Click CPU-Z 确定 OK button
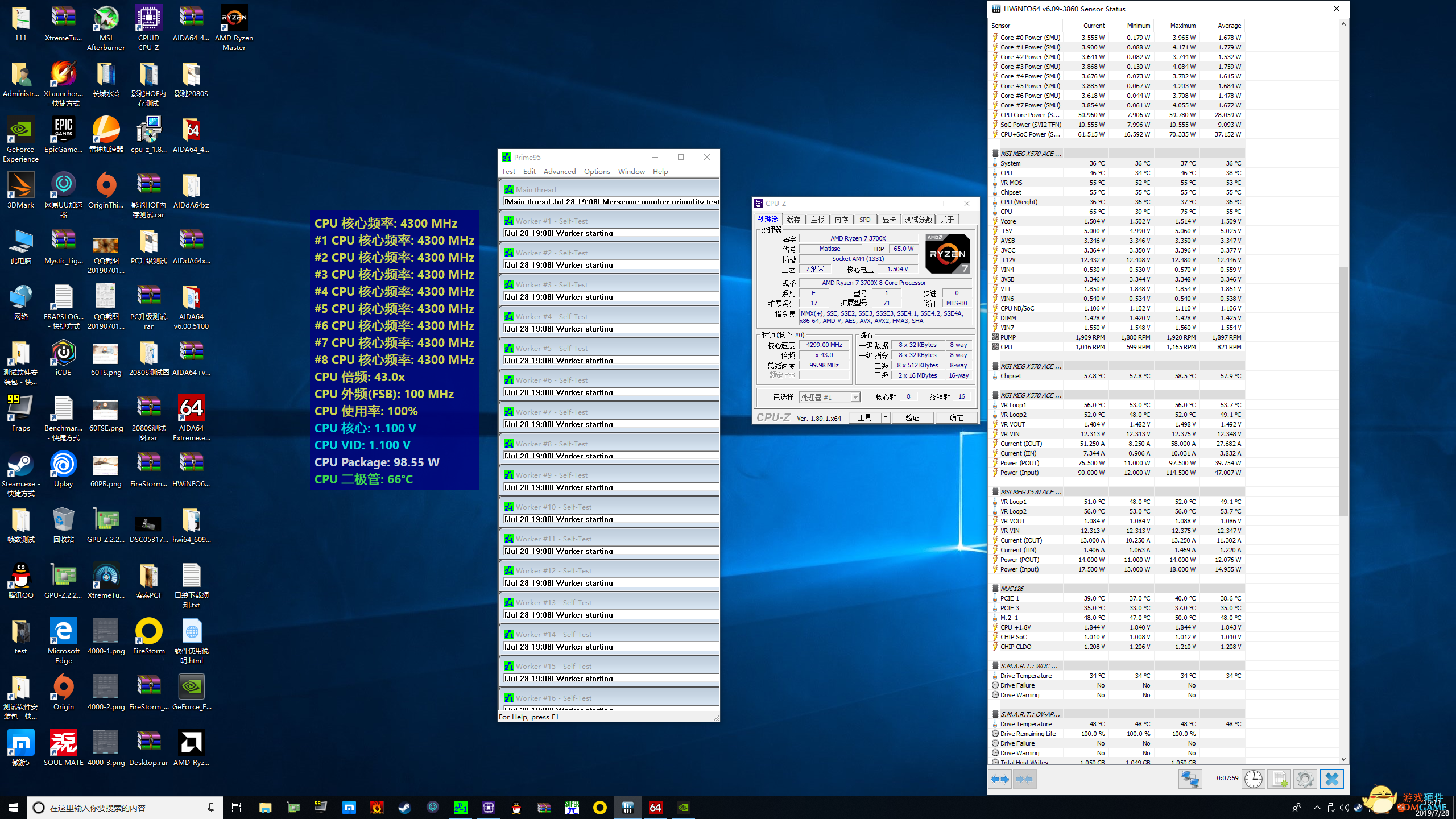The width and height of the screenshot is (1456, 819). (956, 417)
